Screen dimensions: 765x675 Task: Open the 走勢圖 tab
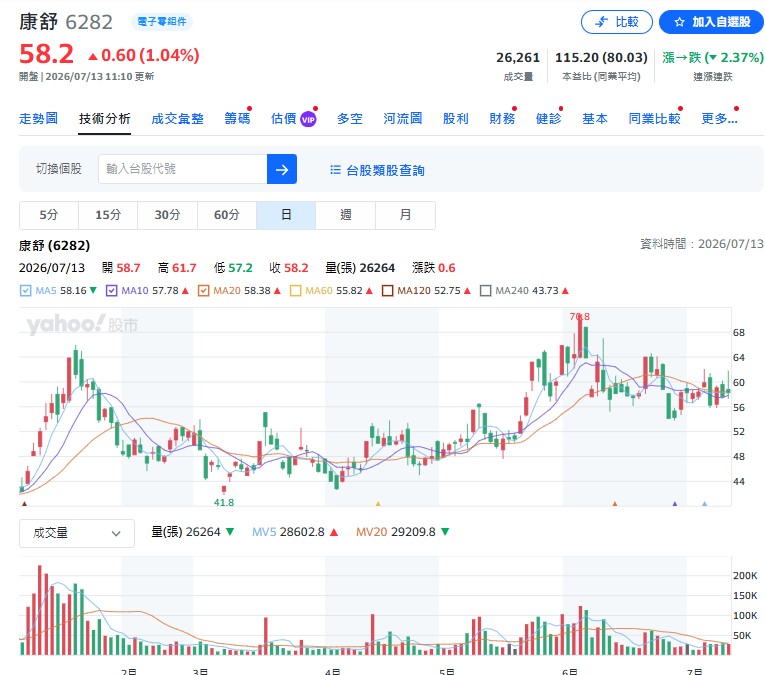tap(39, 119)
